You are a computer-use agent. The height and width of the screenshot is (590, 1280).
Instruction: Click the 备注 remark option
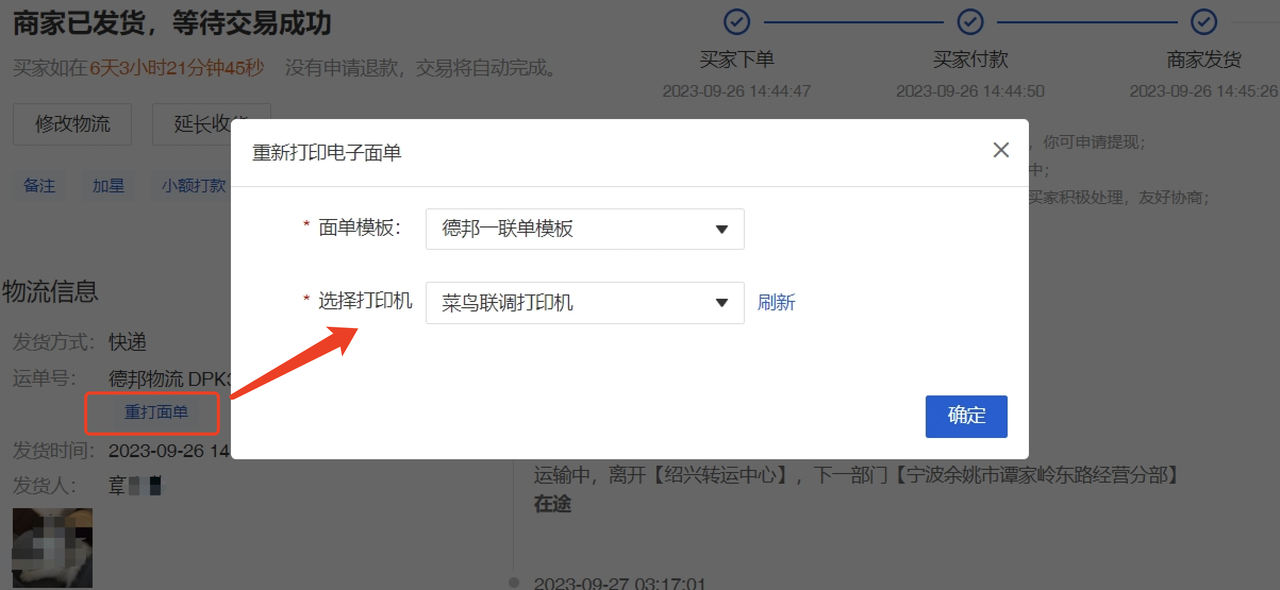click(x=39, y=185)
